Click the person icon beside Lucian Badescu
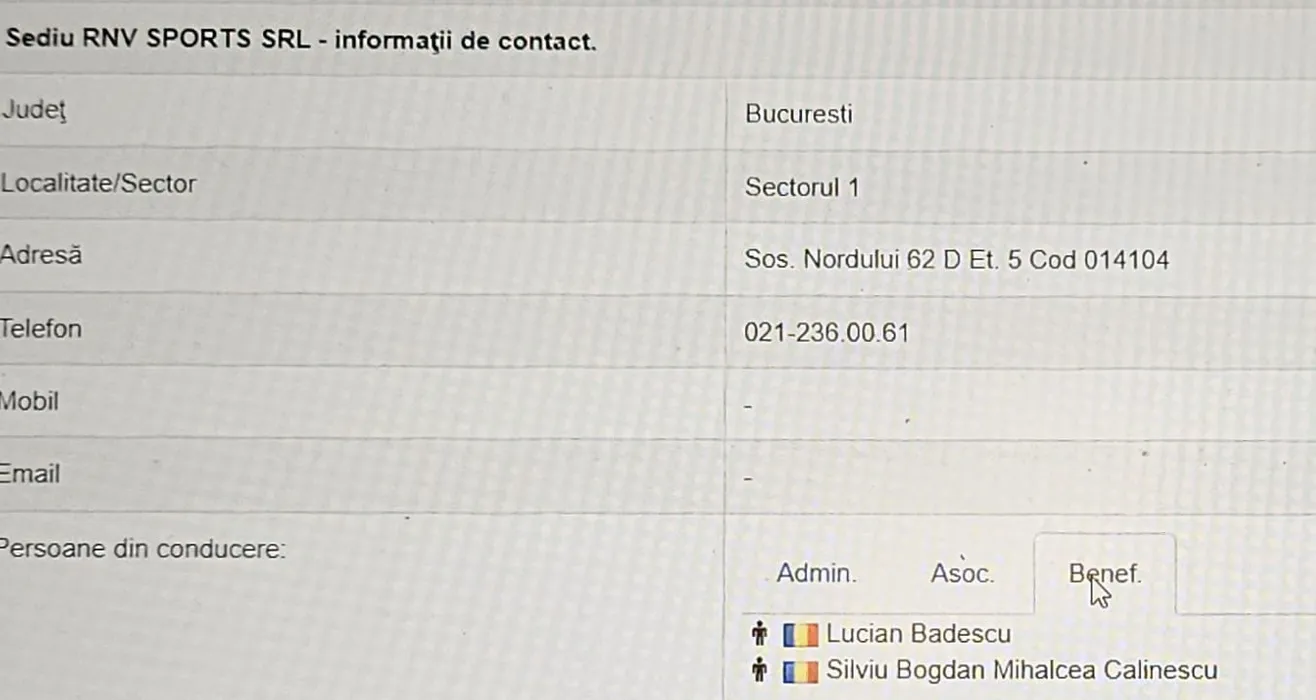The image size is (1316, 700). point(760,634)
